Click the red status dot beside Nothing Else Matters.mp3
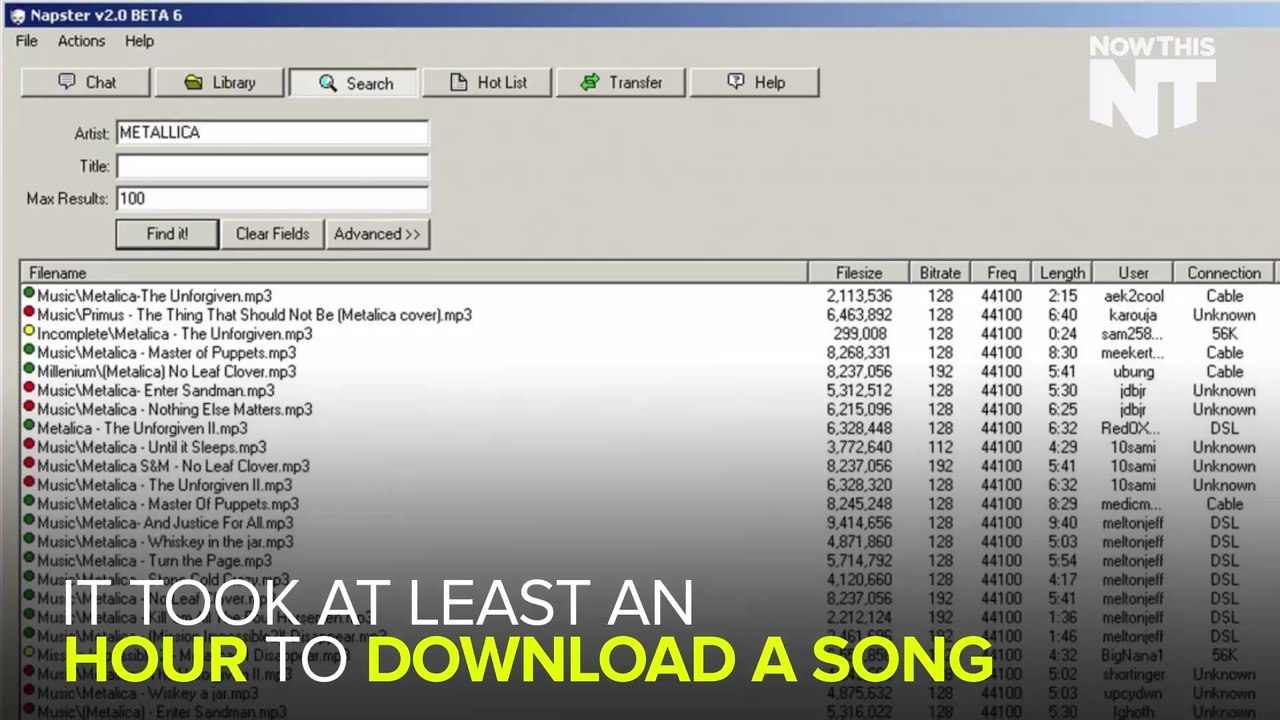This screenshot has height=720, width=1280. point(29,408)
